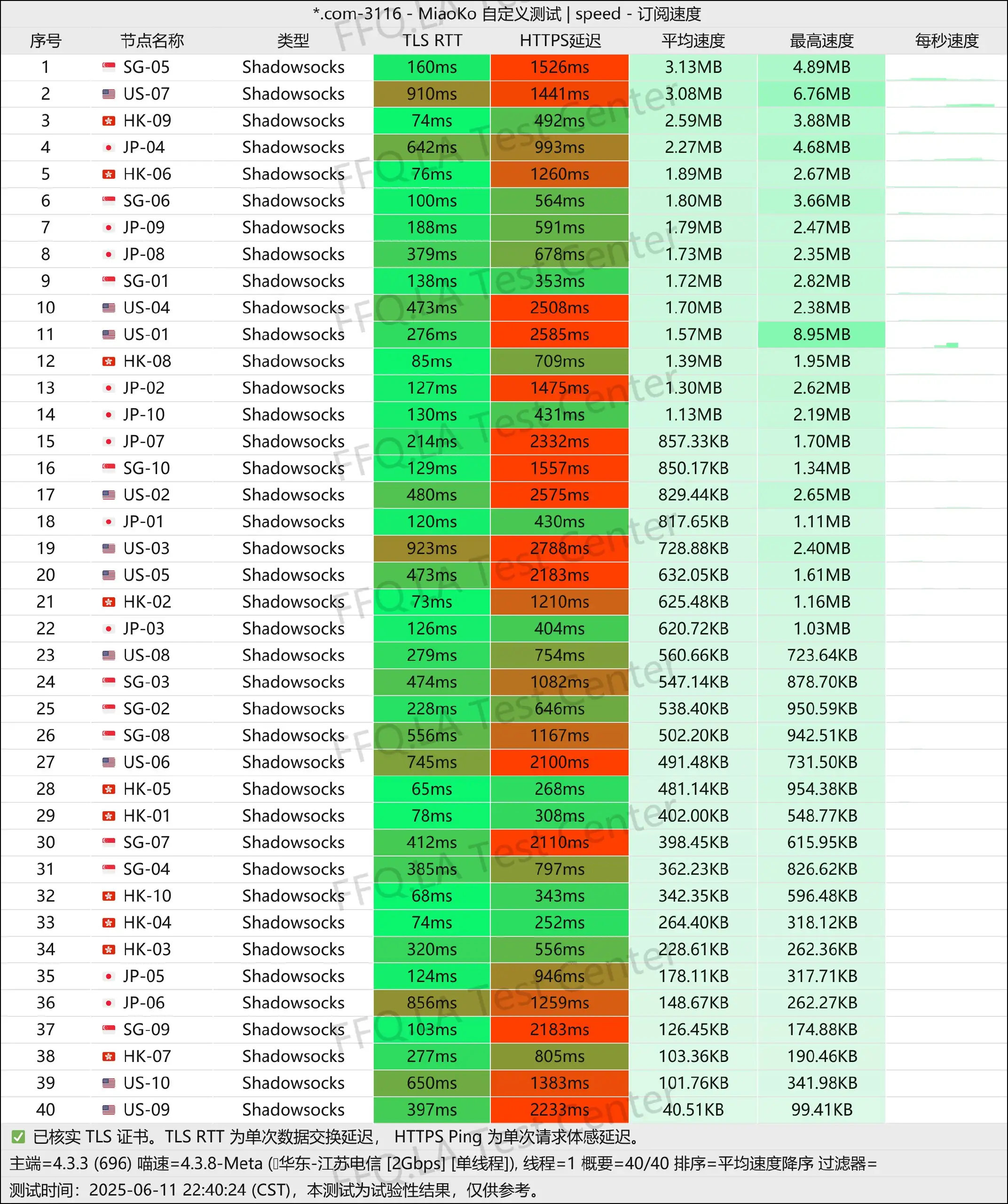The image size is (1008, 1204).
Task: Click the Japan flag beside JP-05
Action: click(109, 976)
